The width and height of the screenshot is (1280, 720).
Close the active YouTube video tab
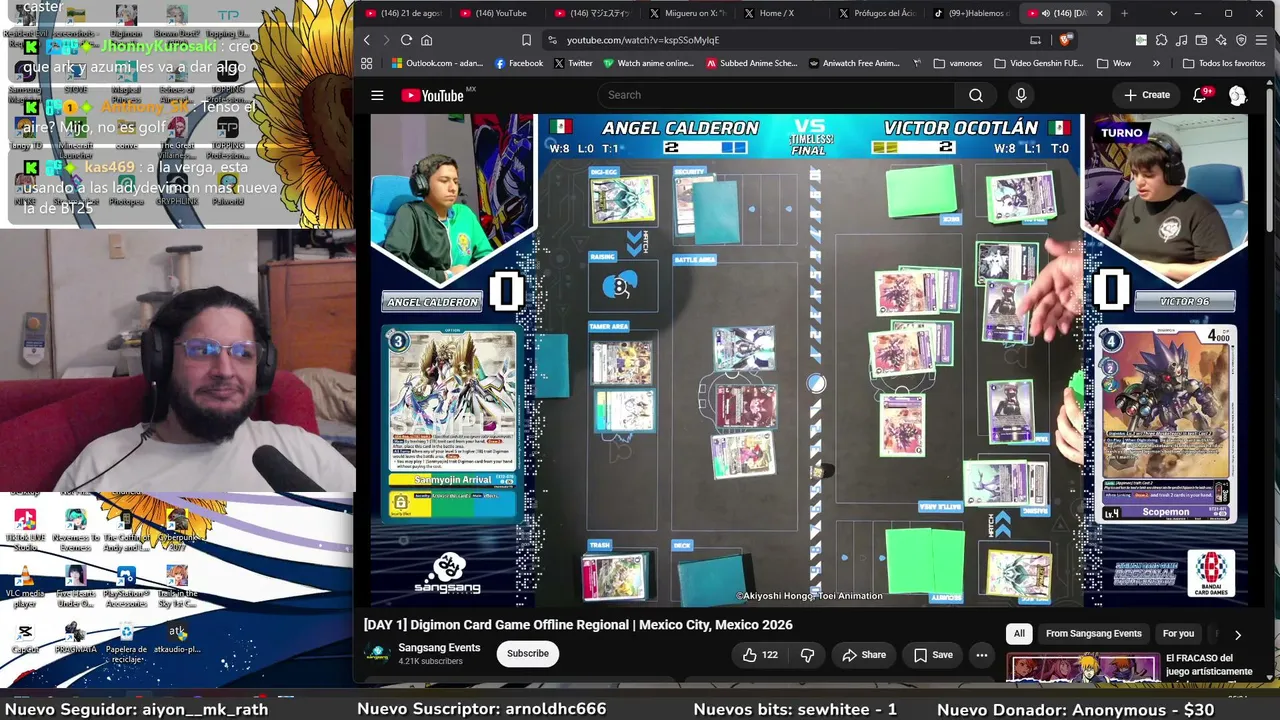click(1100, 13)
